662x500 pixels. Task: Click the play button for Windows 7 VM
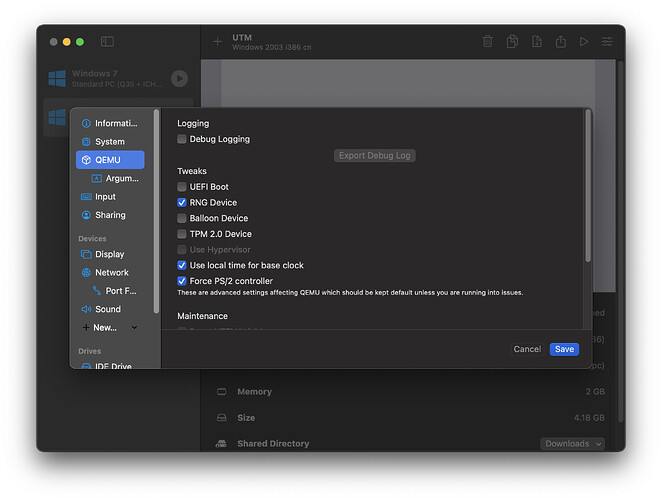click(179, 78)
